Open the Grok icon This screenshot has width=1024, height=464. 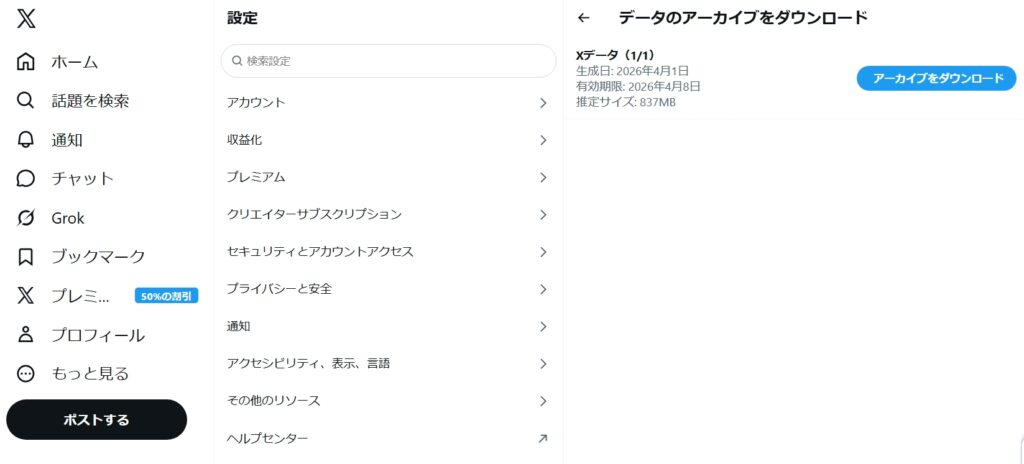(27, 218)
